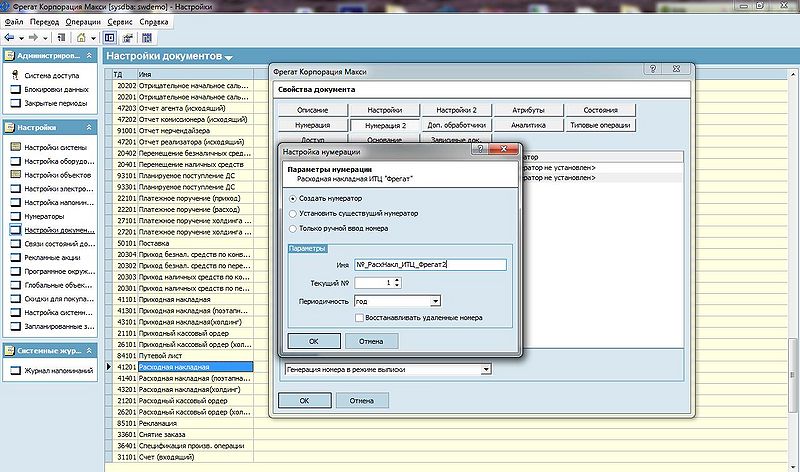Image resolution: width=800 pixels, height=472 pixels.
Task: Click icon next to Нумераторы
Action: pyautogui.click(x=16, y=216)
